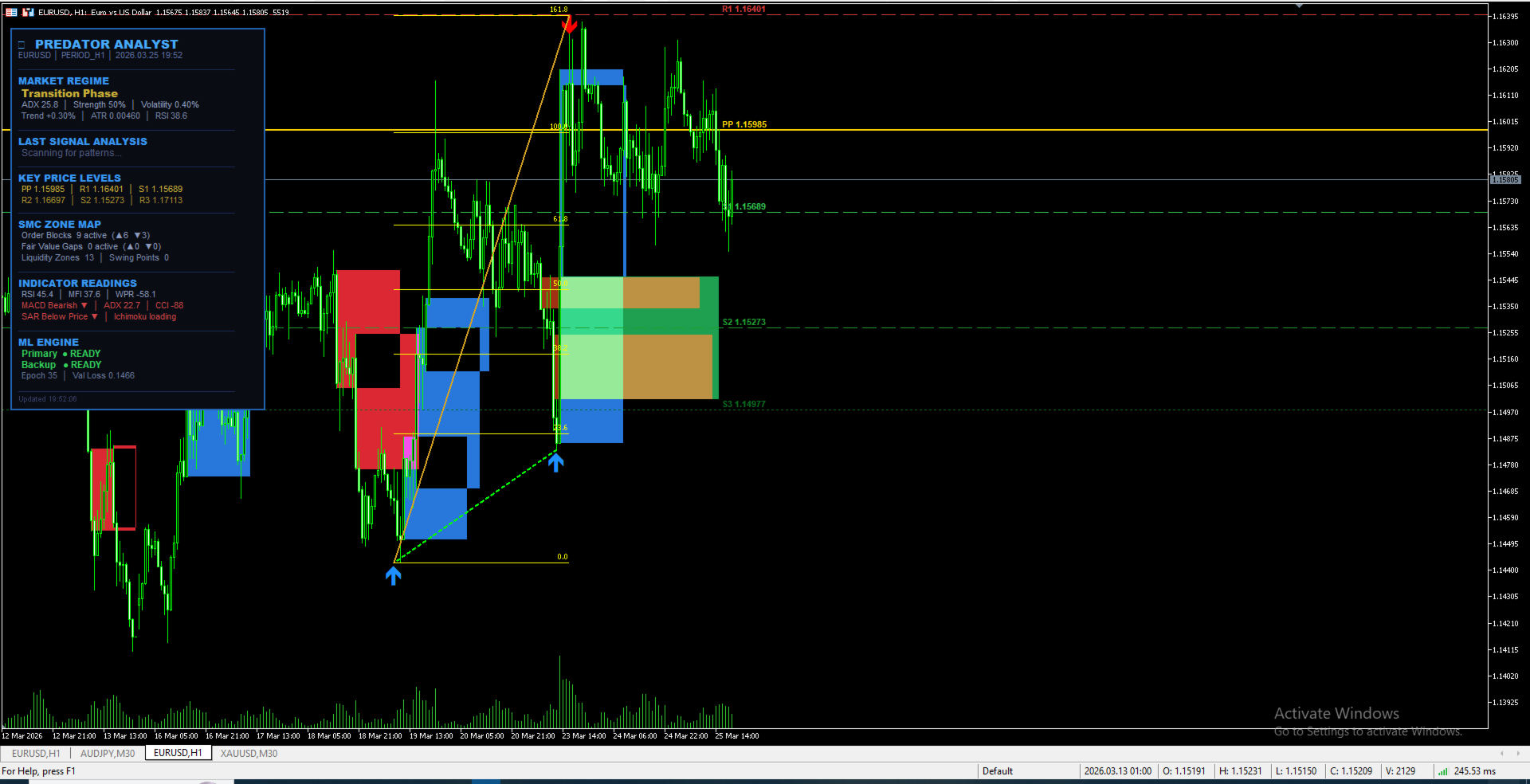
Task: Click the PP 1.15985 pivot label
Action: pos(744,124)
